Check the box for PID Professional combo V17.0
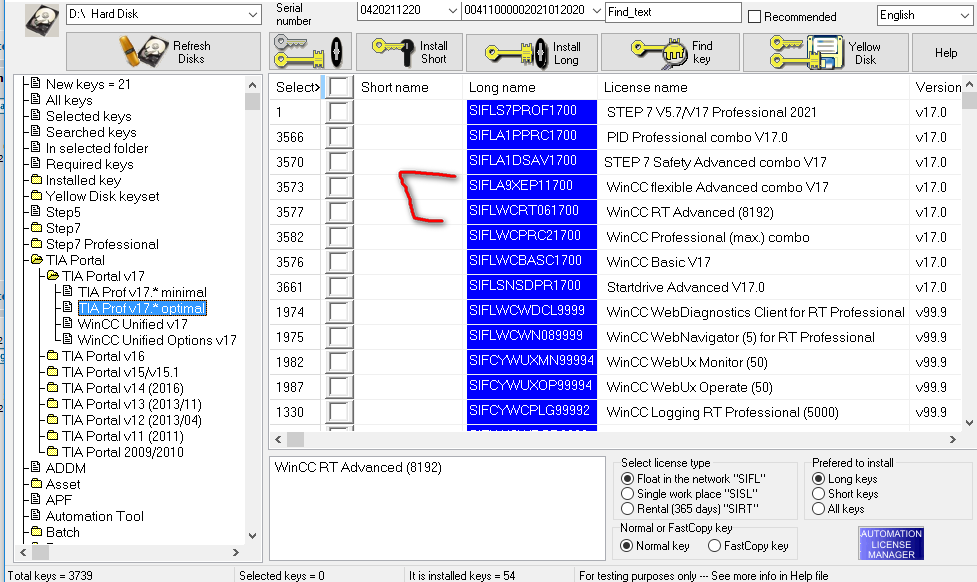This screenshot has width=977, height=582. 338,137
